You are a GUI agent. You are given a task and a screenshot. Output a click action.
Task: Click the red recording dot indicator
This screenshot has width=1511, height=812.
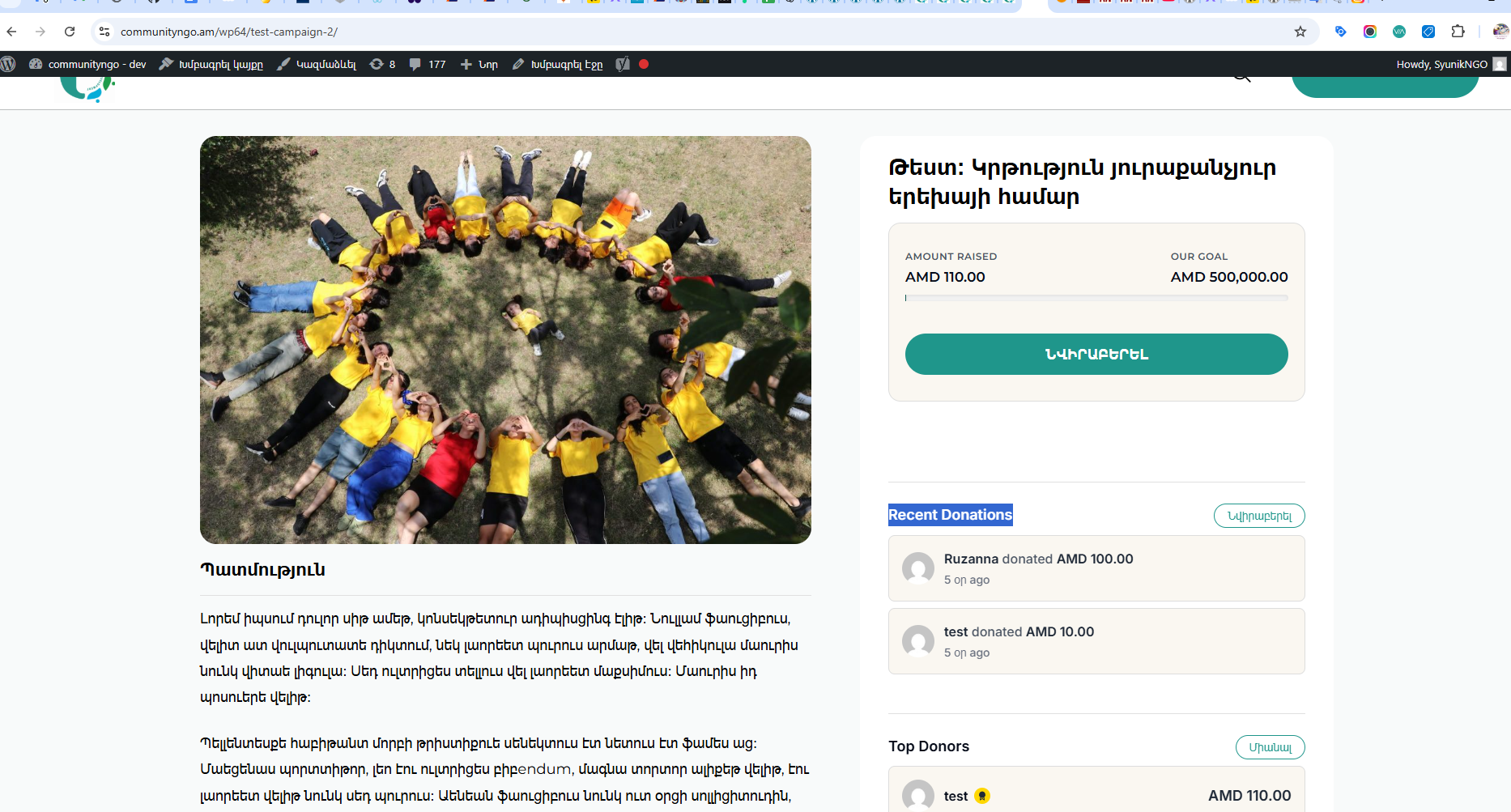644,64
